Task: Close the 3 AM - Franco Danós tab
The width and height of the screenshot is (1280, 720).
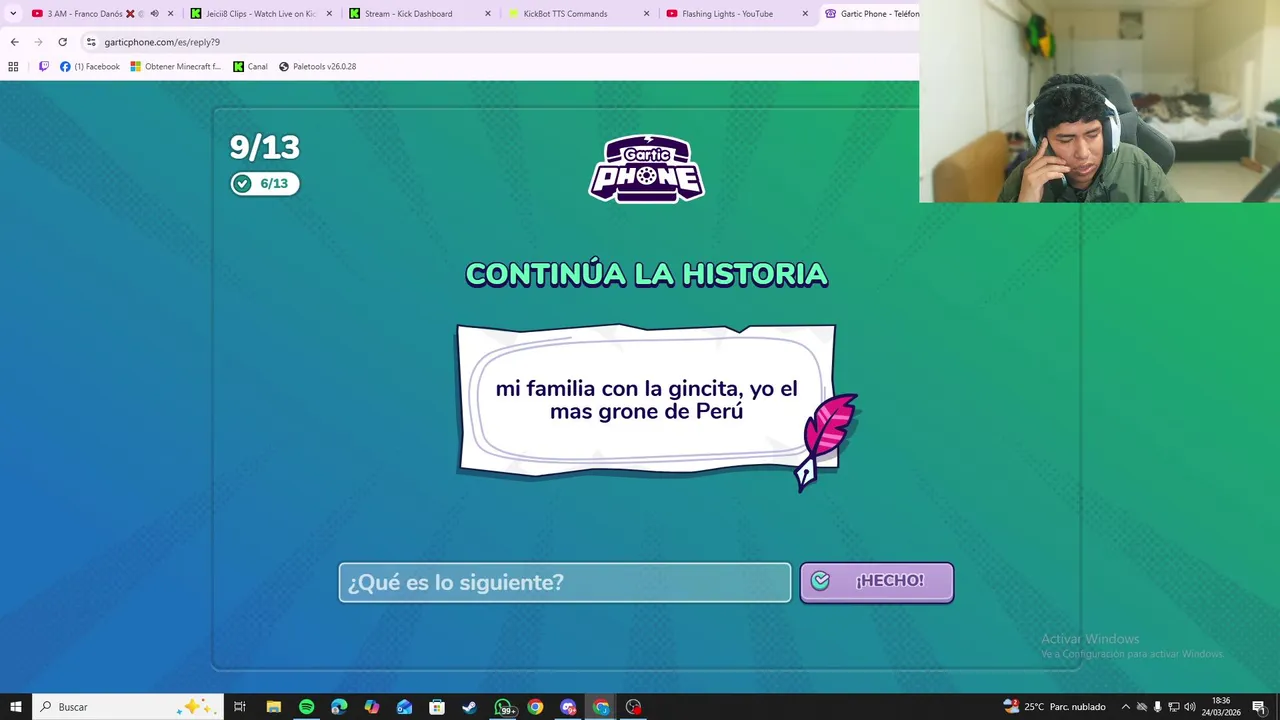Action: (170, 14)
